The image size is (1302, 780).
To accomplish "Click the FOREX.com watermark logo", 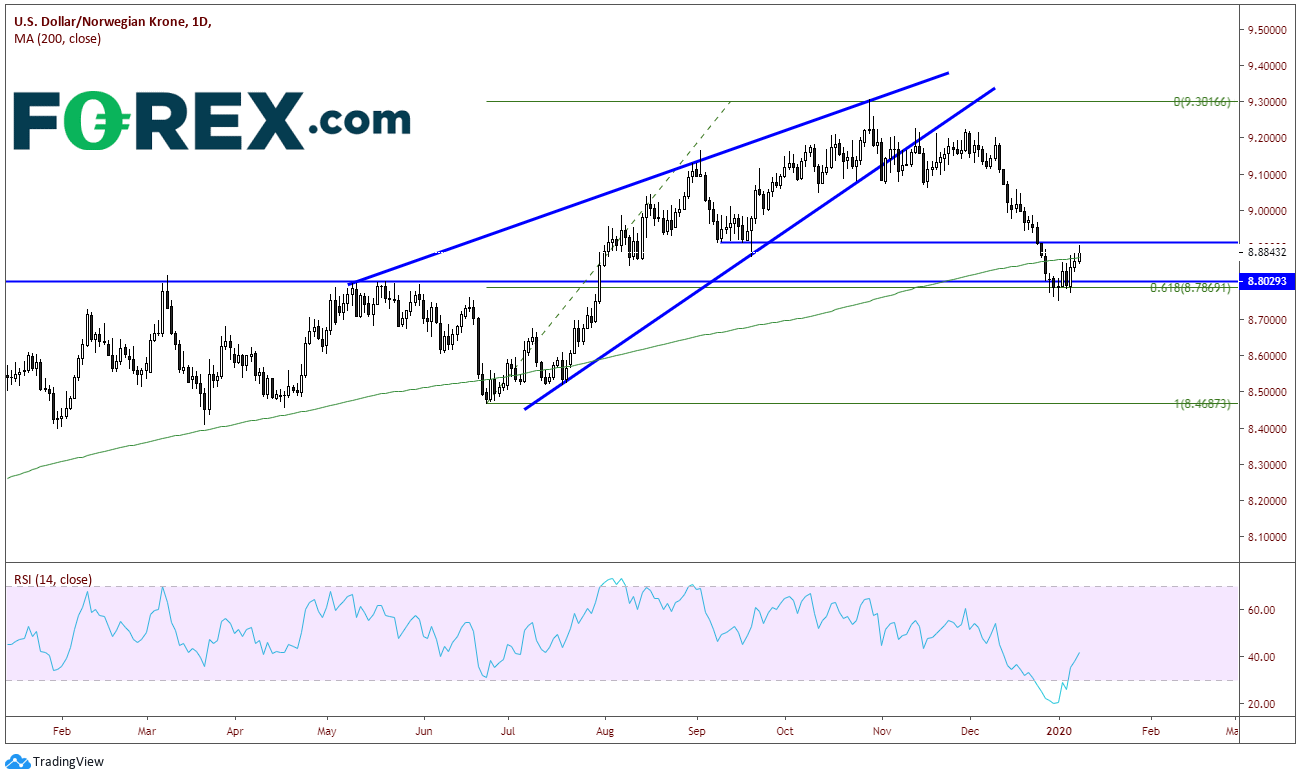I will coord(211,121).
